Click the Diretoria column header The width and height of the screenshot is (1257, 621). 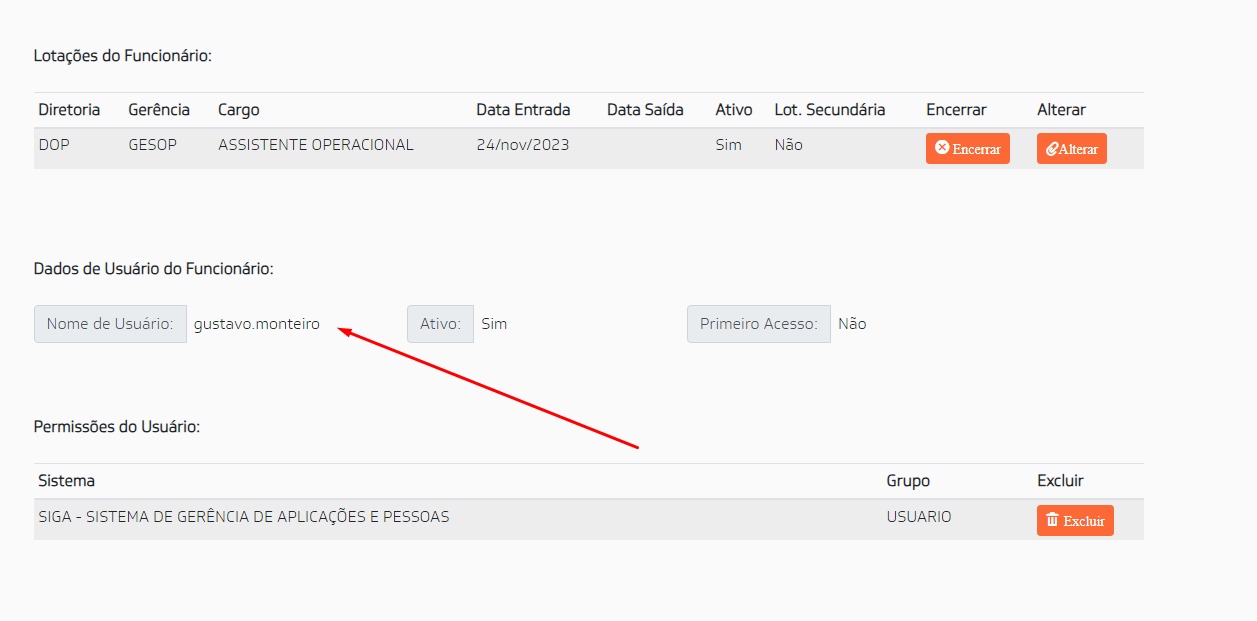coord(69,110)
